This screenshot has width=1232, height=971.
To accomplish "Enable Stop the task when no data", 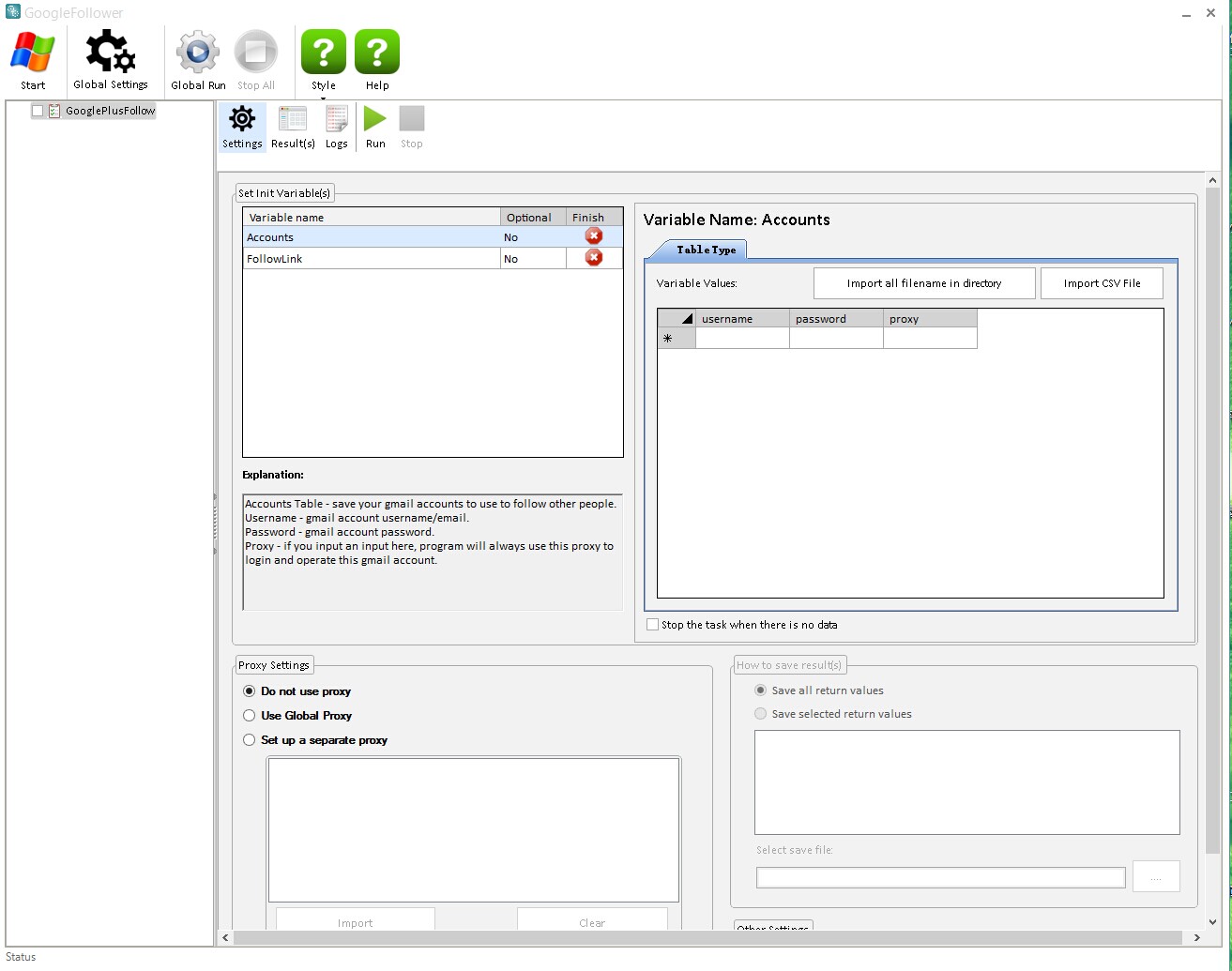I will [x=652, y=625].
